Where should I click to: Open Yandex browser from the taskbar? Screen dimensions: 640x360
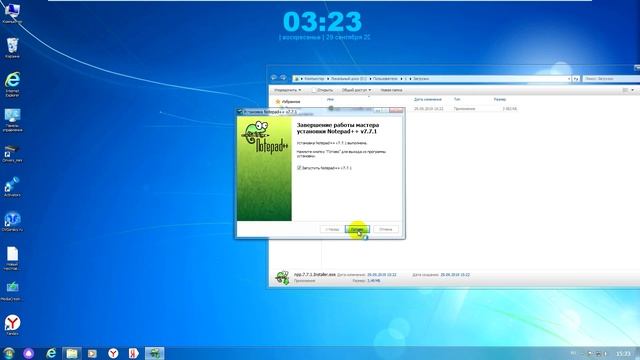pos(113,353)
